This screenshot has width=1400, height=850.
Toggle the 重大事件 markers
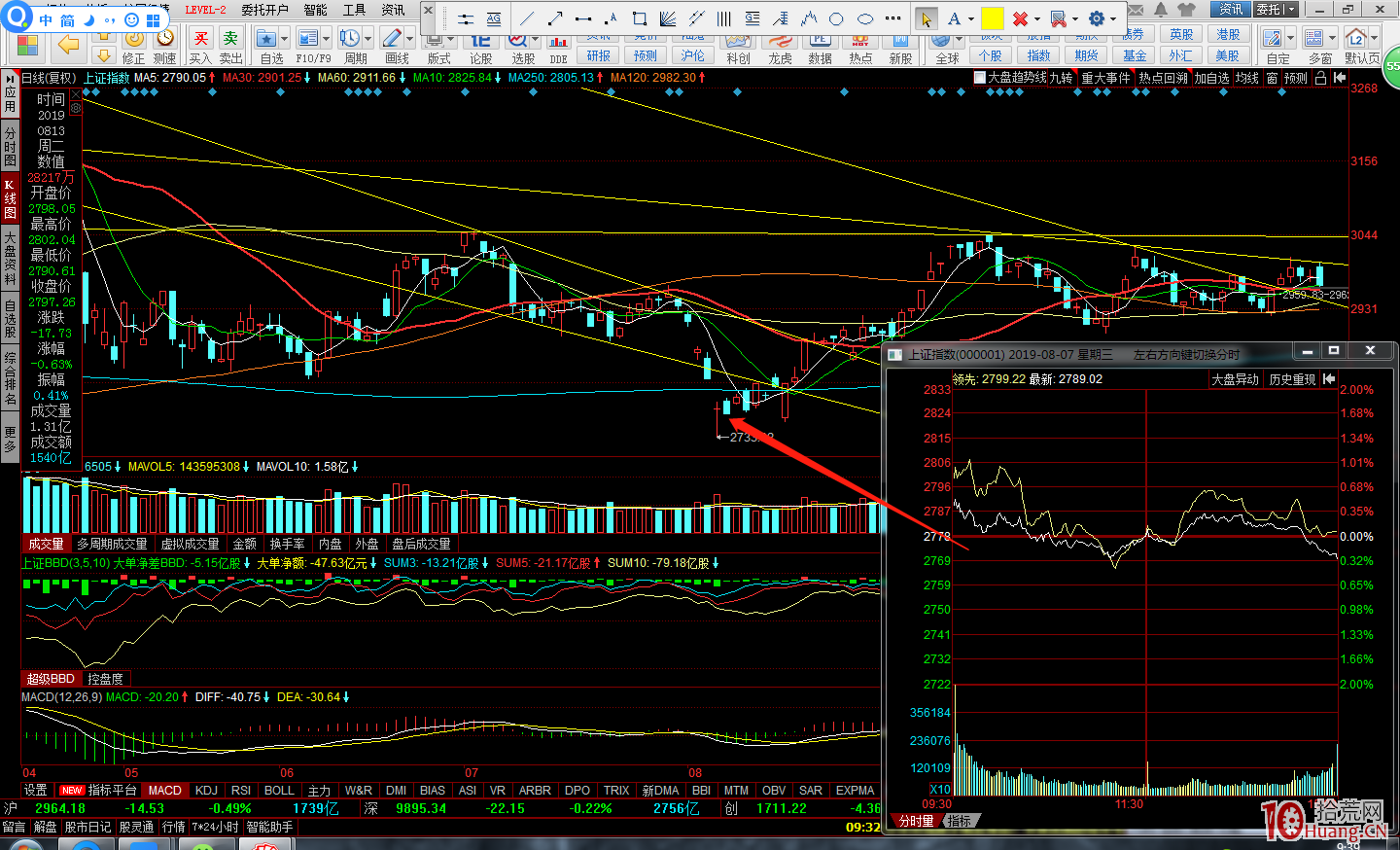pos(1106,78)
